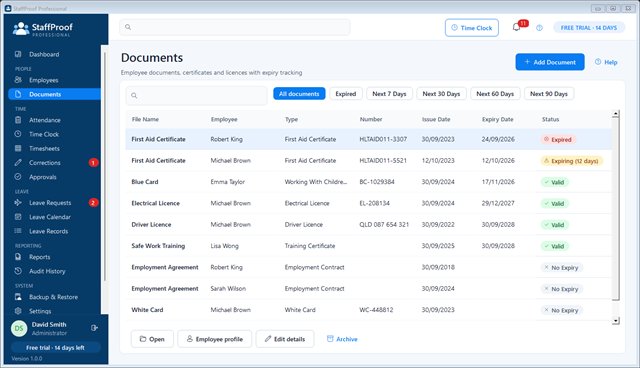Select the Expired filter tab

tap(346, 94)
